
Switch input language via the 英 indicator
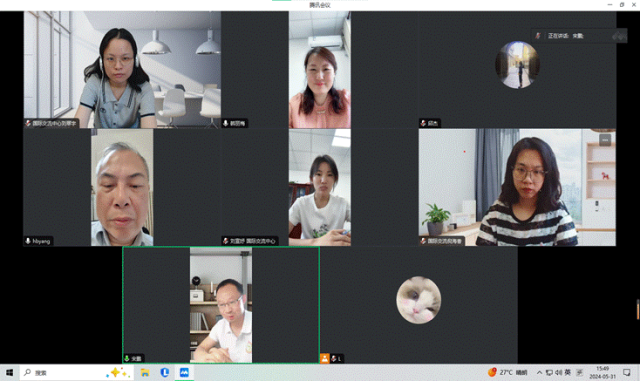pos(567,372)
